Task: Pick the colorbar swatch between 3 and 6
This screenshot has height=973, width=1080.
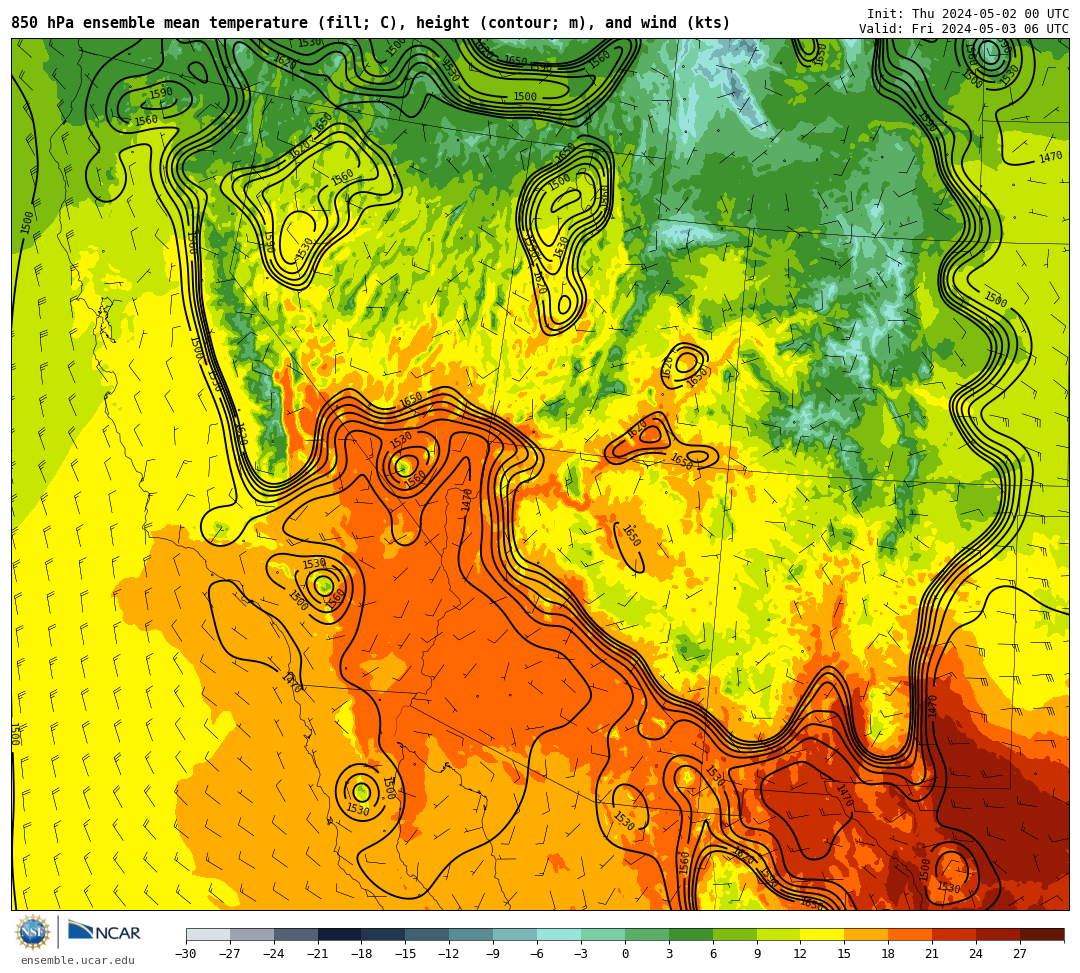Action: (x=691, y=934)
